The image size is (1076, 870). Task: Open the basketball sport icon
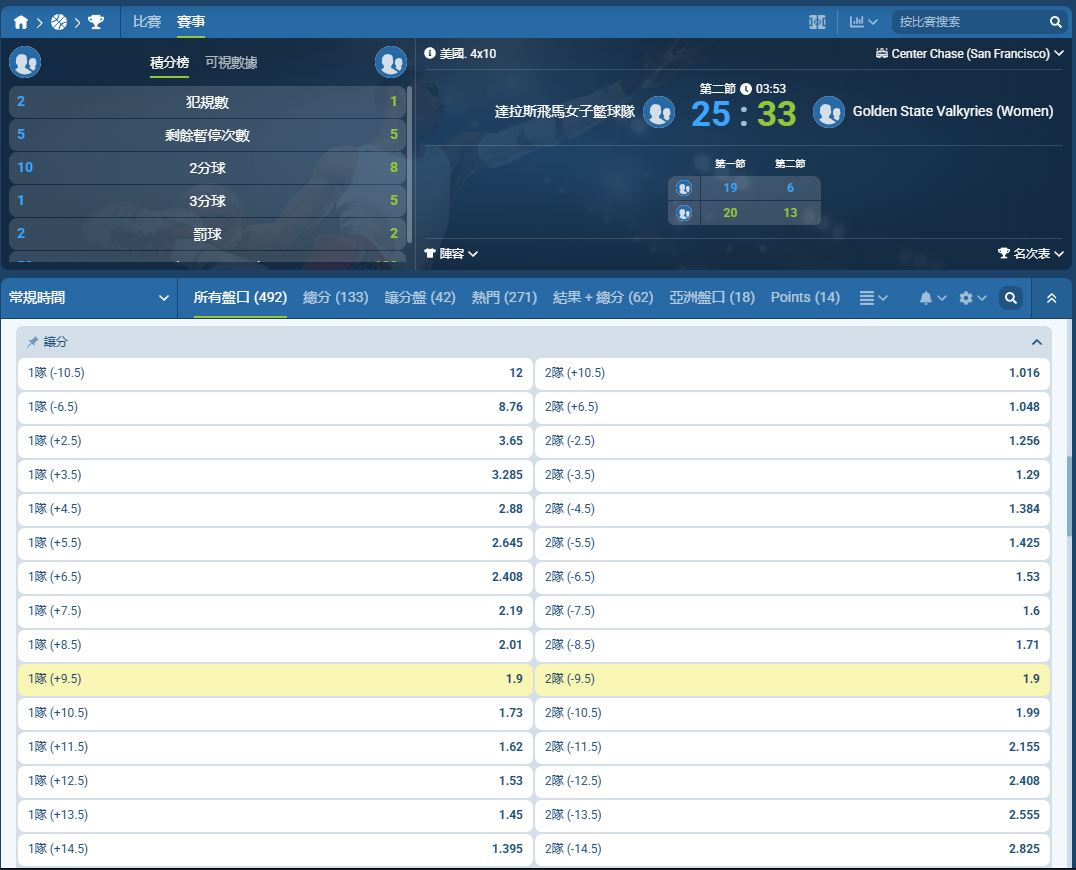point(59,22)
